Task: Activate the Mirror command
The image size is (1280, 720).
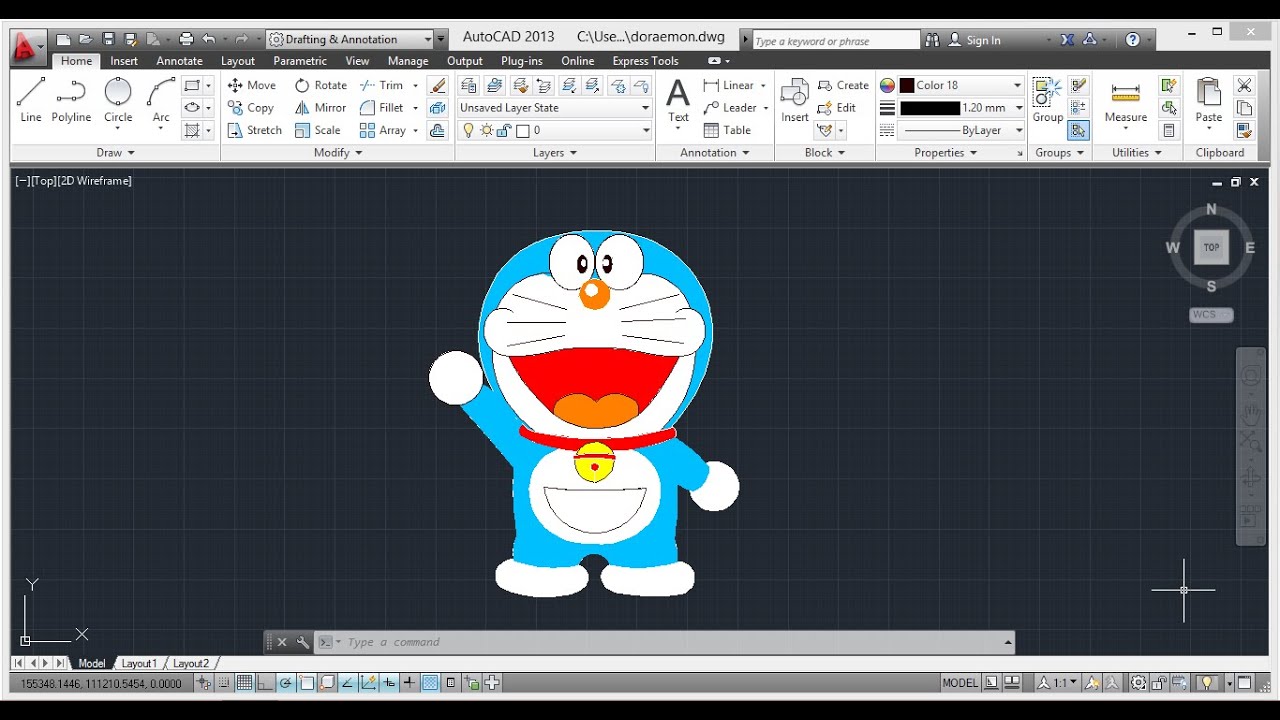Action: click(x=320, y=108)
